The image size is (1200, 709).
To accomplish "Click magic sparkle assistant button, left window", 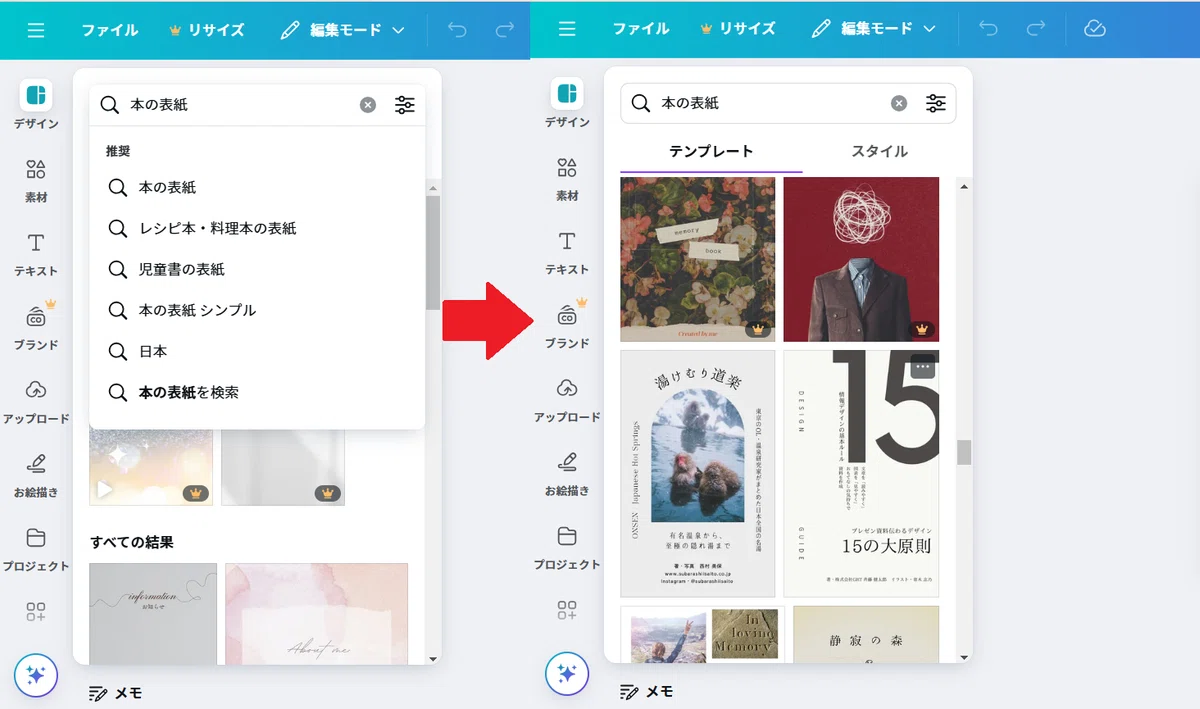I will pos(36,675).
